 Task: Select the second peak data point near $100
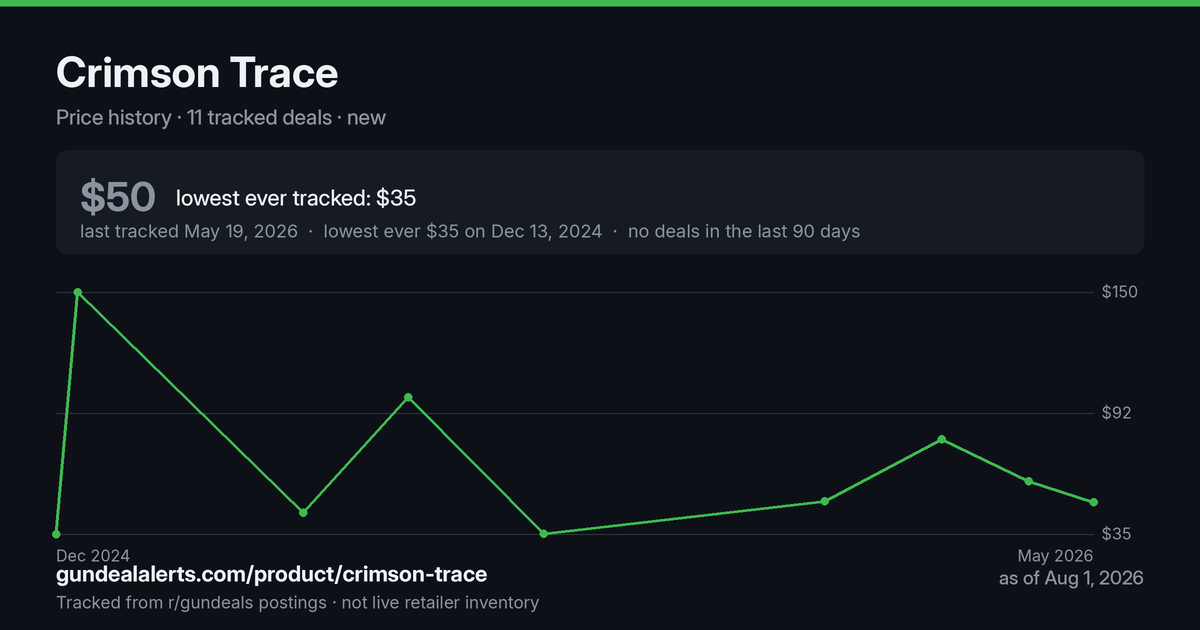click(408, 397)
